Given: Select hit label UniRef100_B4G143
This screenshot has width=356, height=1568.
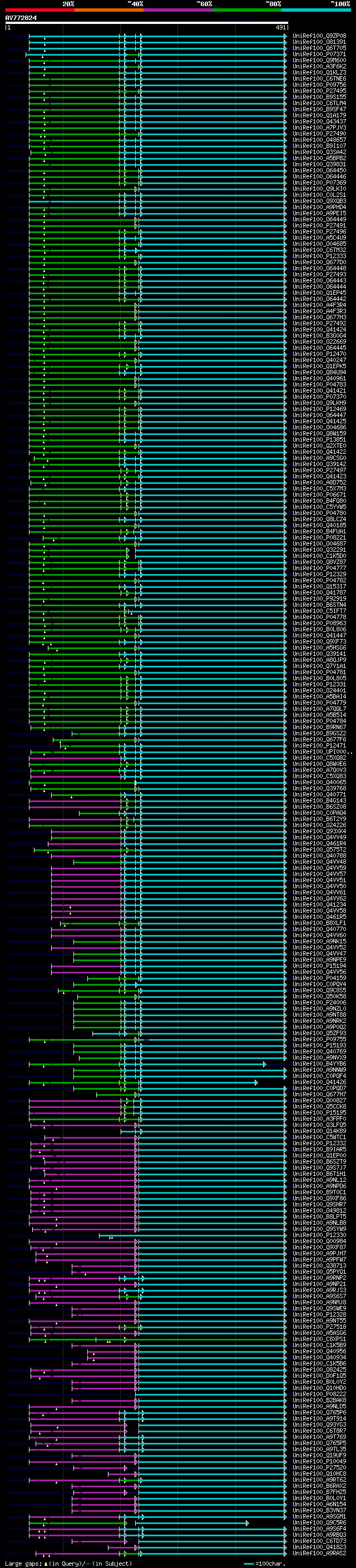Looking at the screenshot, I should click(x=319, y=800).
